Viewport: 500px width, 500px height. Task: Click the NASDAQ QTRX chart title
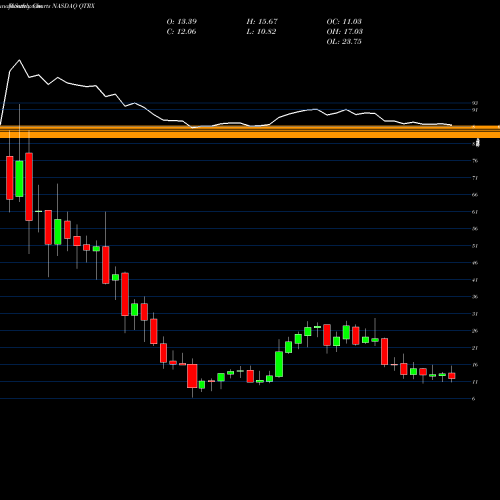coord(74,6)
